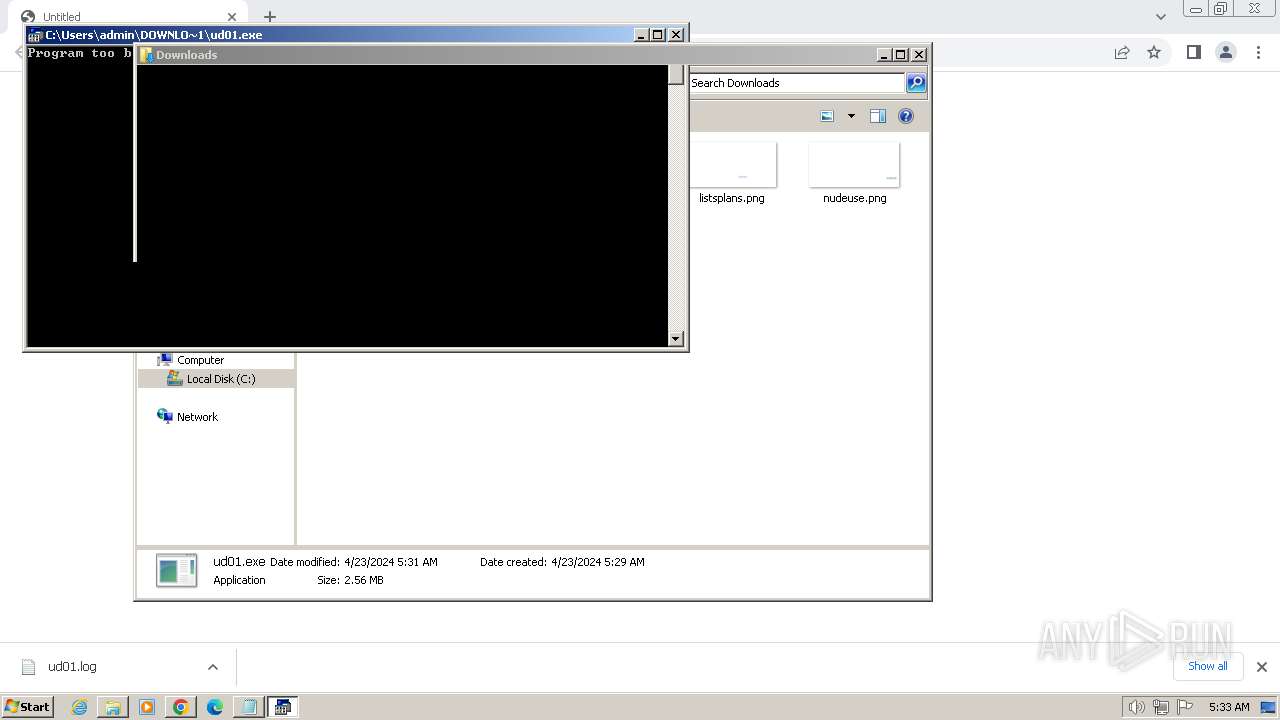This screenshot has height=720, width=1280.
Task: Click the Date modified value in details pane
Action: tap(391, 562)
